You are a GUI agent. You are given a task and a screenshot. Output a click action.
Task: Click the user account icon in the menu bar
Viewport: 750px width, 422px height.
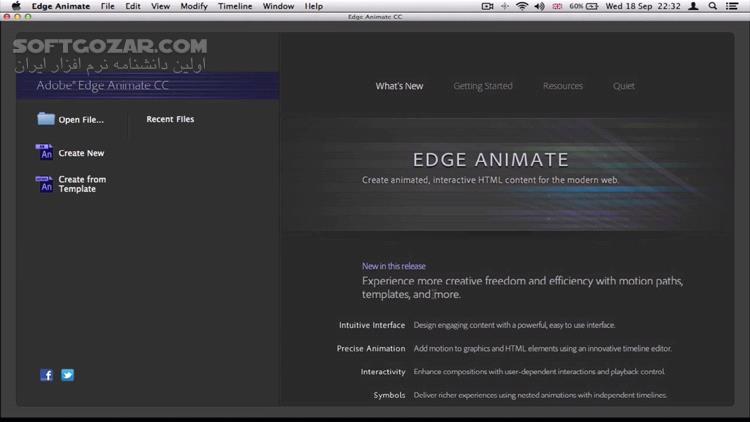point(693,6)
